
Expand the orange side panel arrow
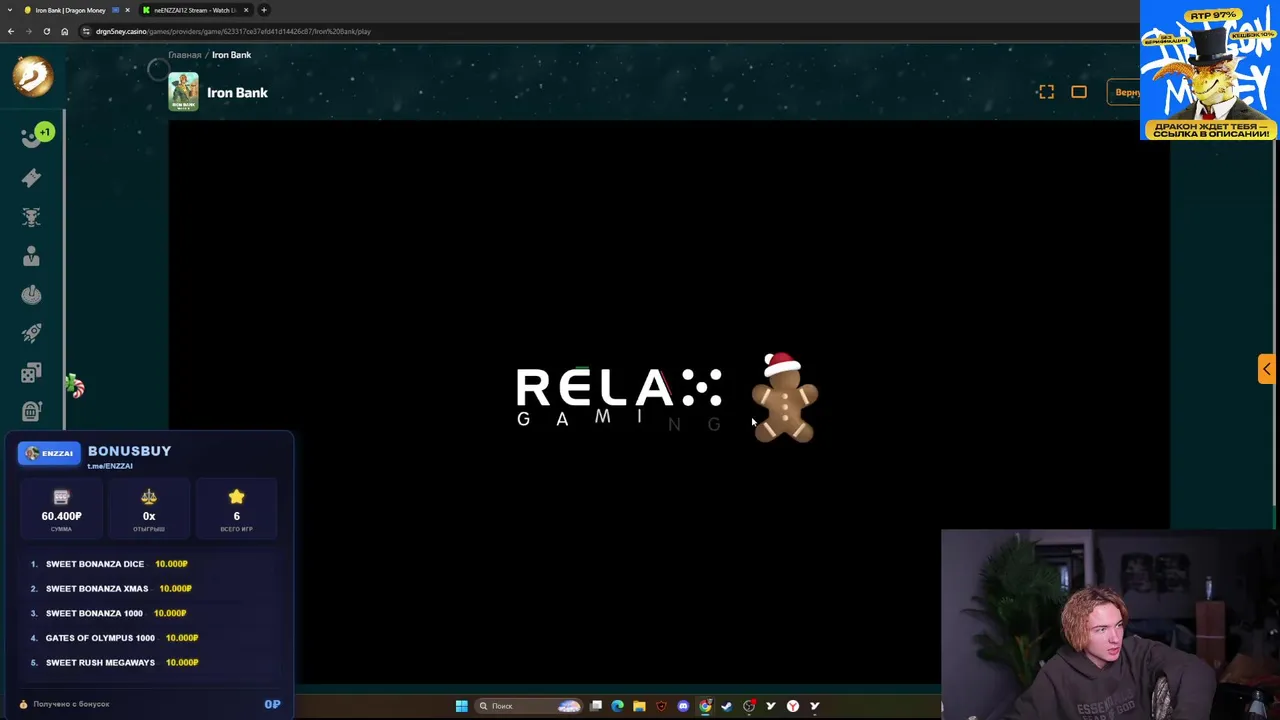(x=1266, y=369)
